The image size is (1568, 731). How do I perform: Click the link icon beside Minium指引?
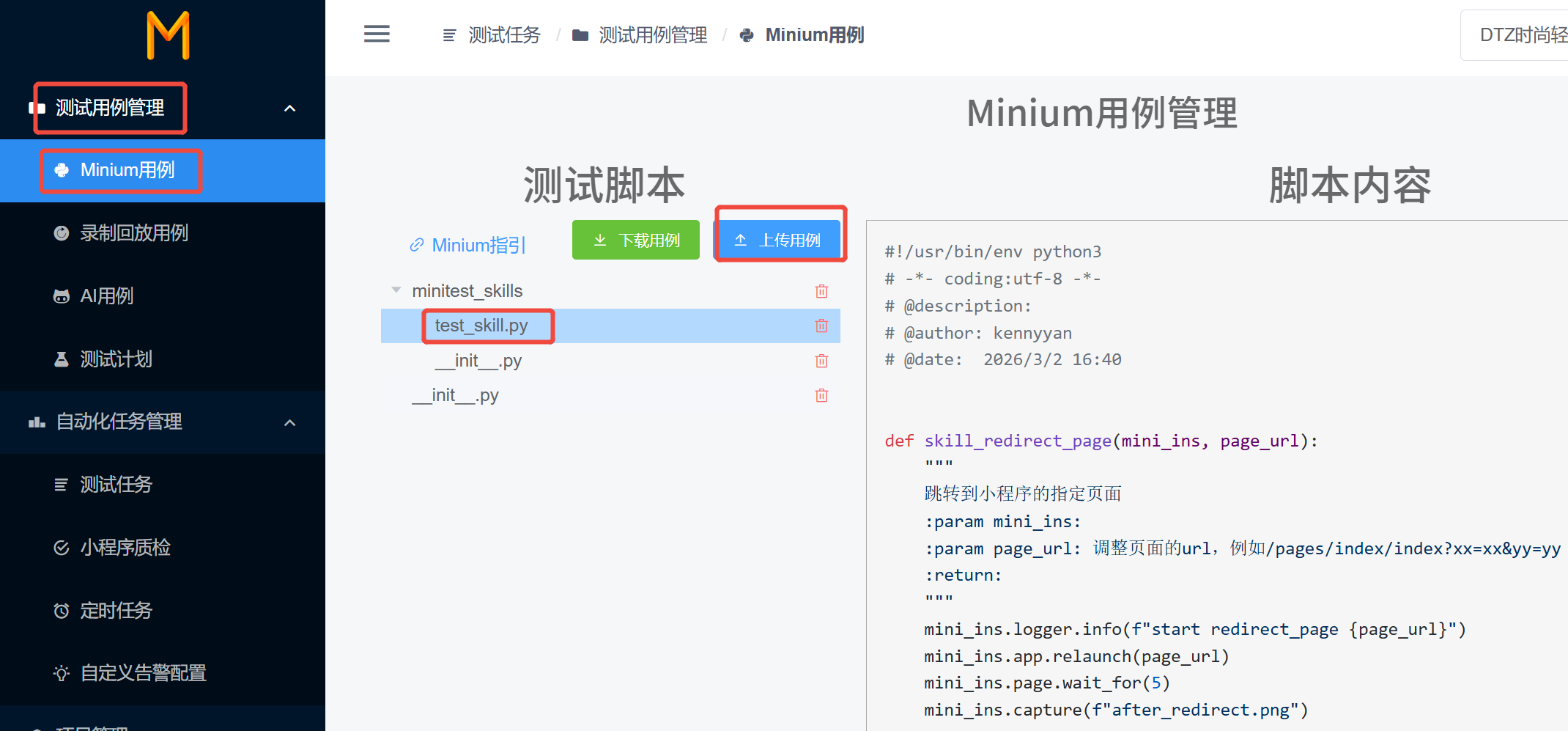click(x=417, y=245)
